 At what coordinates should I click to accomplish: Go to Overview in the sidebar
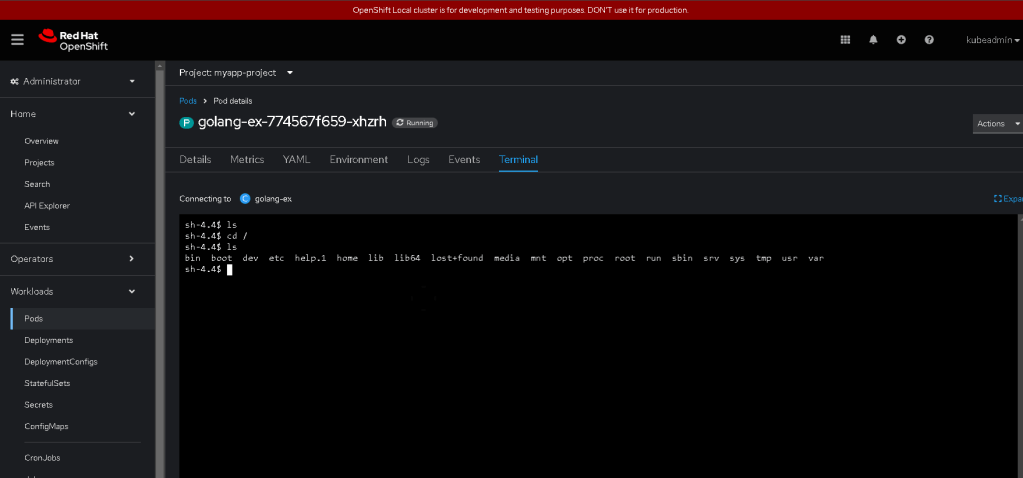click(x=41, y=141)
